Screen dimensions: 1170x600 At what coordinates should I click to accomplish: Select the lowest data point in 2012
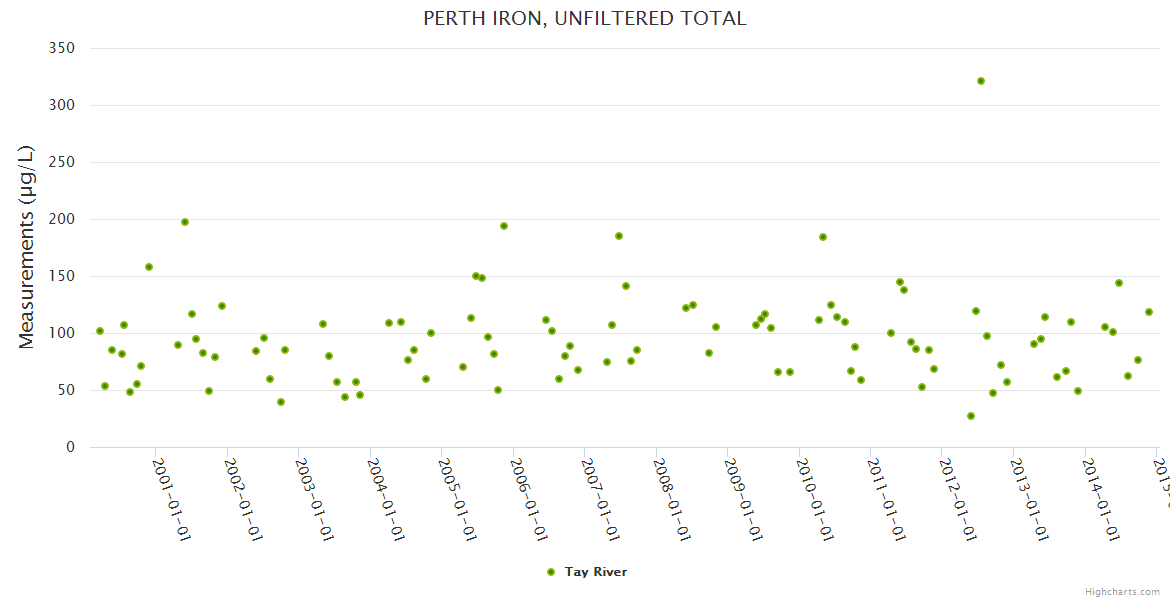click(x=971, y=416)
